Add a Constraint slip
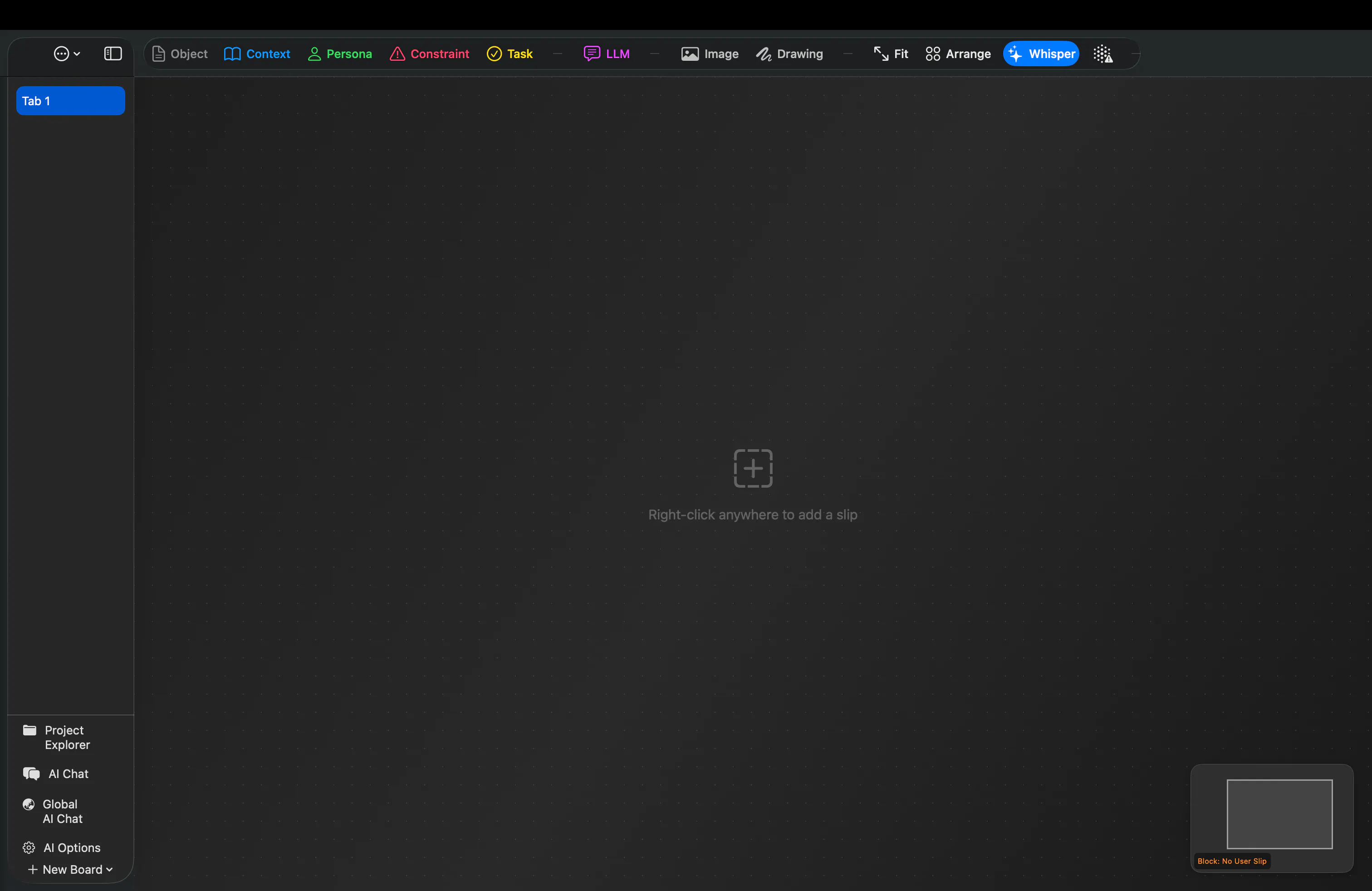This screenshot has width=1372, height=891. (430, 54)
